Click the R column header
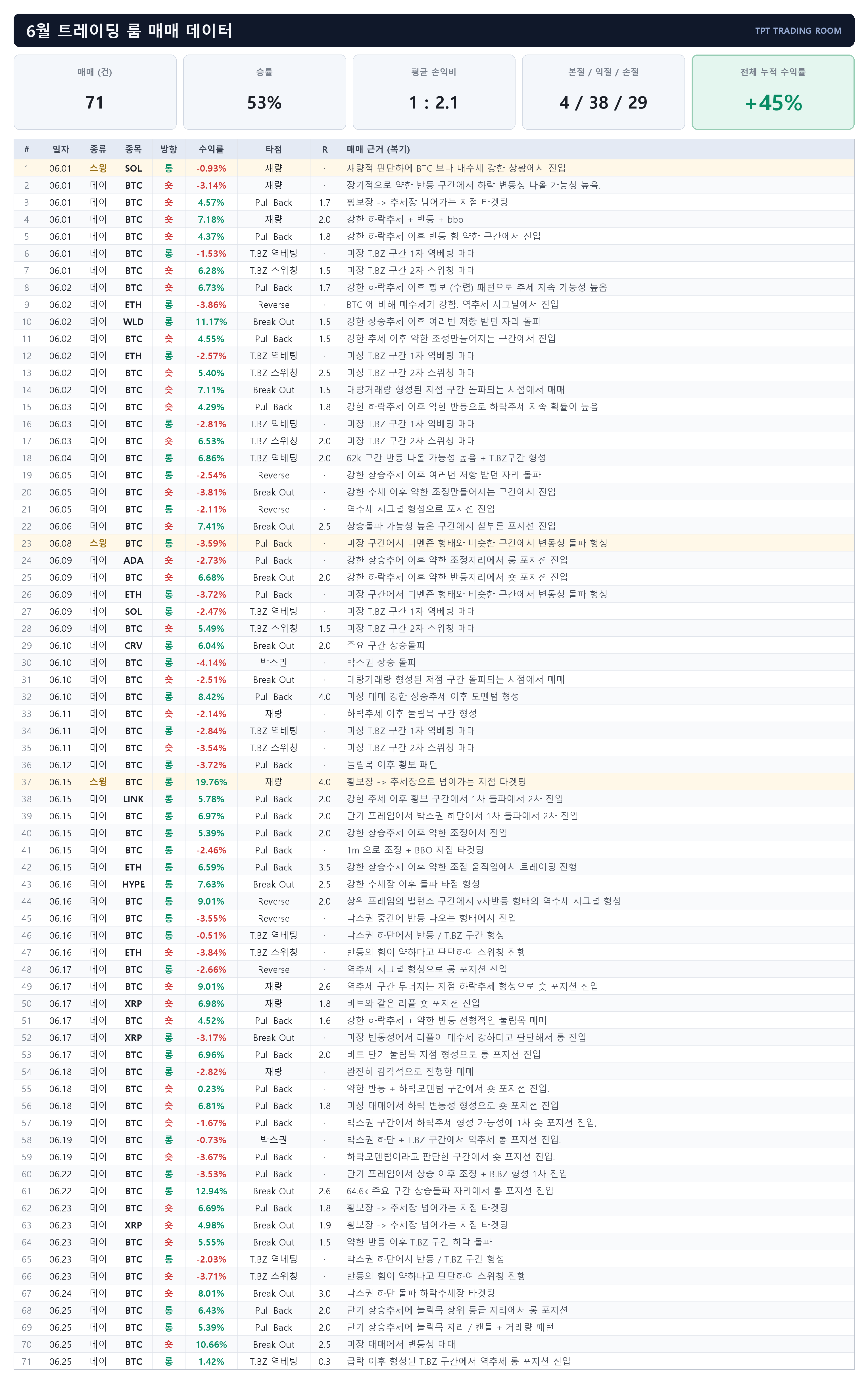 click(x=325, y=149)
